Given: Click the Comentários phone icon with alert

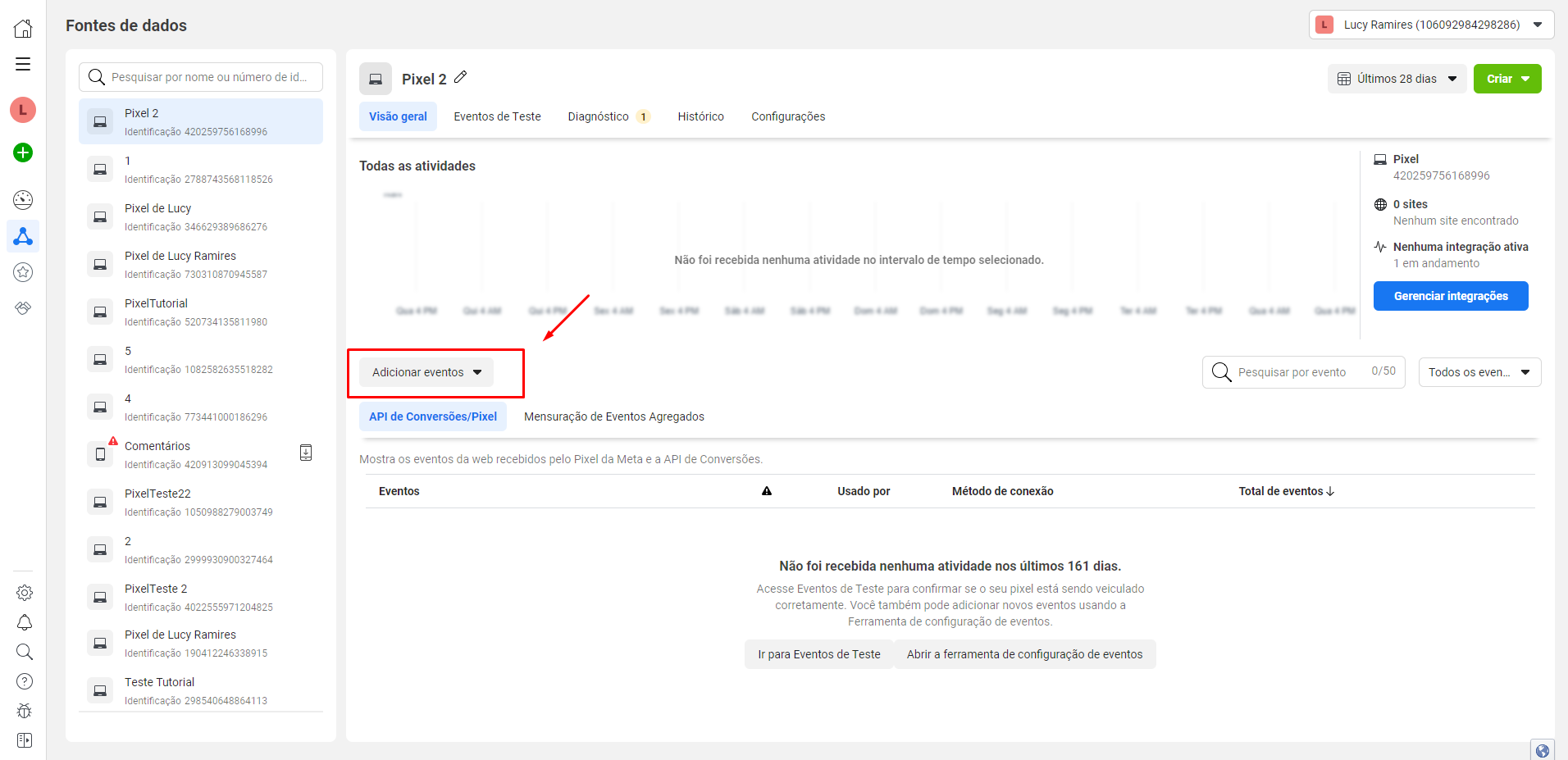Looking at the screenshot, I should point(100,454).
